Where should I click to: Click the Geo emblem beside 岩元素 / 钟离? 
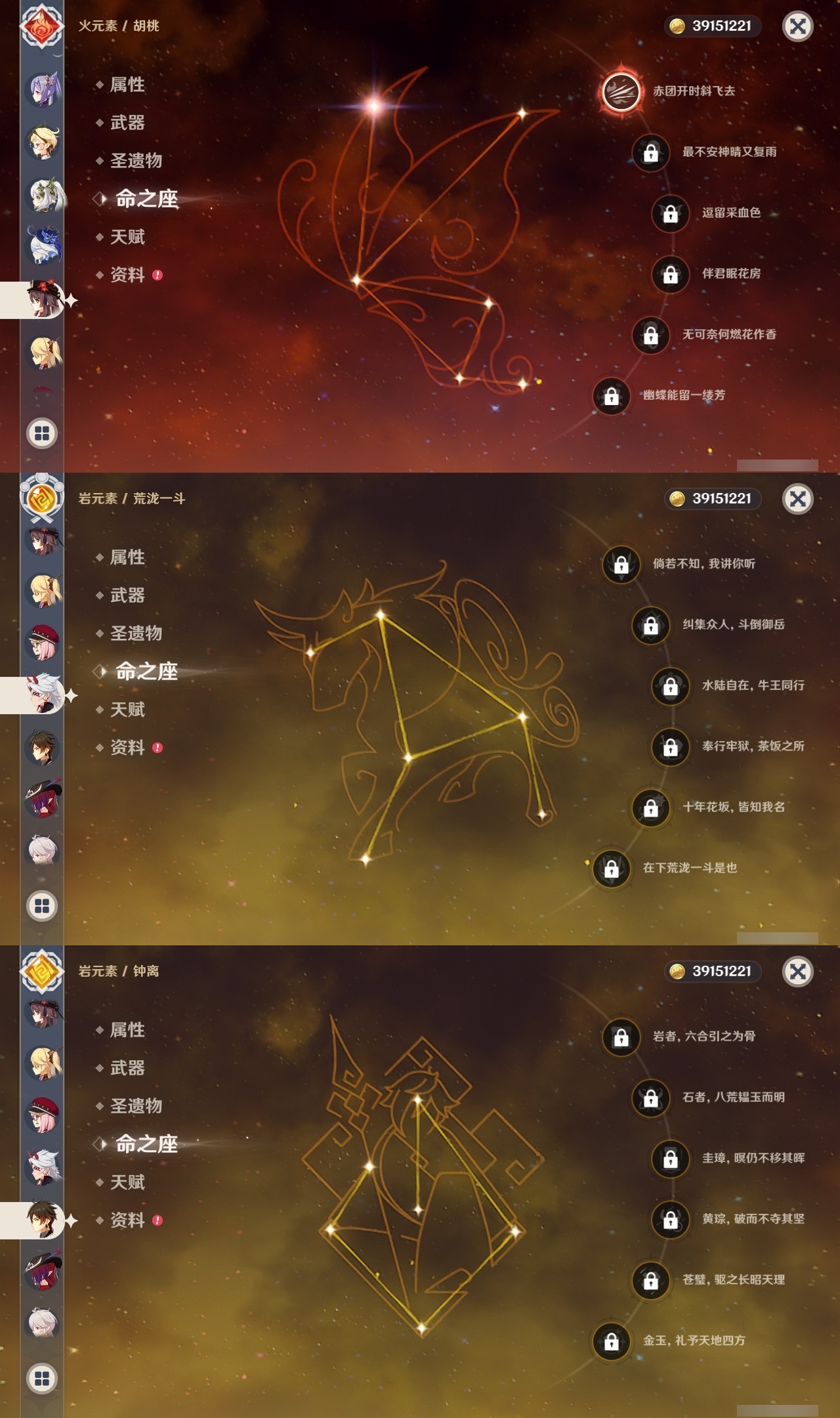41,972
